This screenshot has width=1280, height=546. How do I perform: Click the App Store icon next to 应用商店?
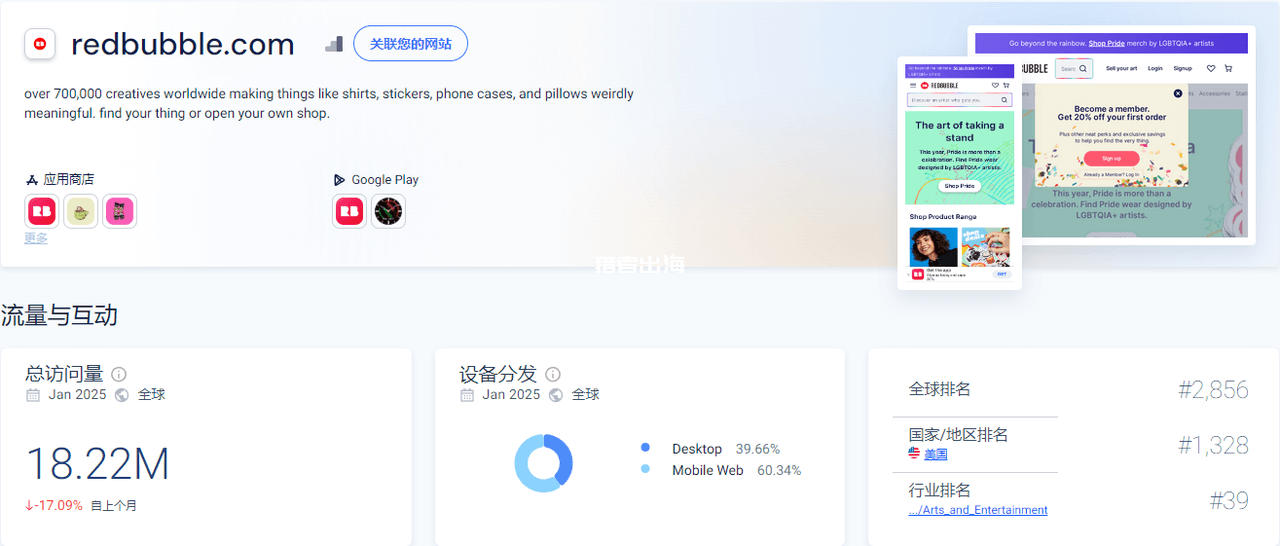click(32, 180)
